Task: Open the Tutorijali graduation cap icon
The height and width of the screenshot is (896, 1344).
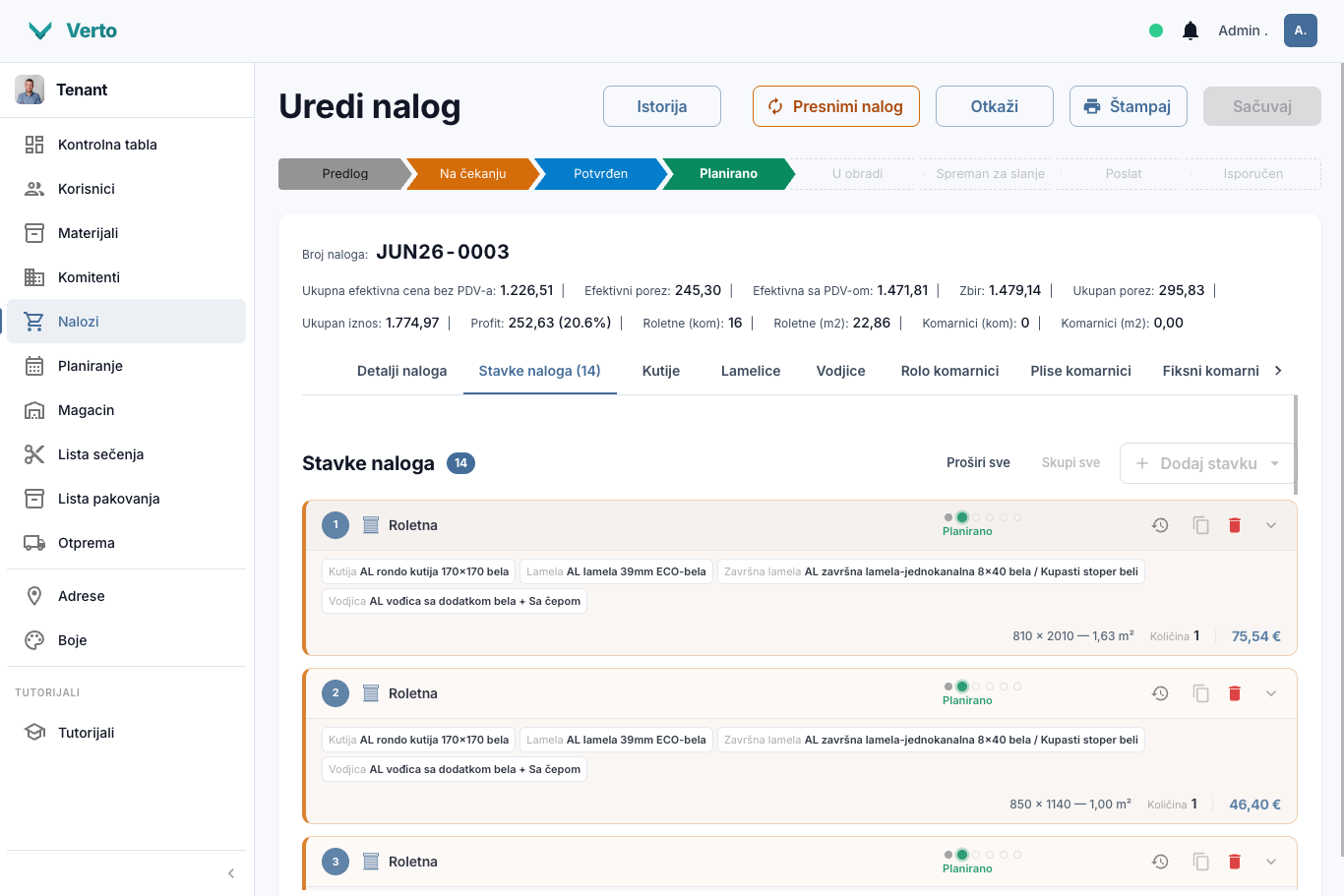Action: pyautogui.click(x=34, y=733)
